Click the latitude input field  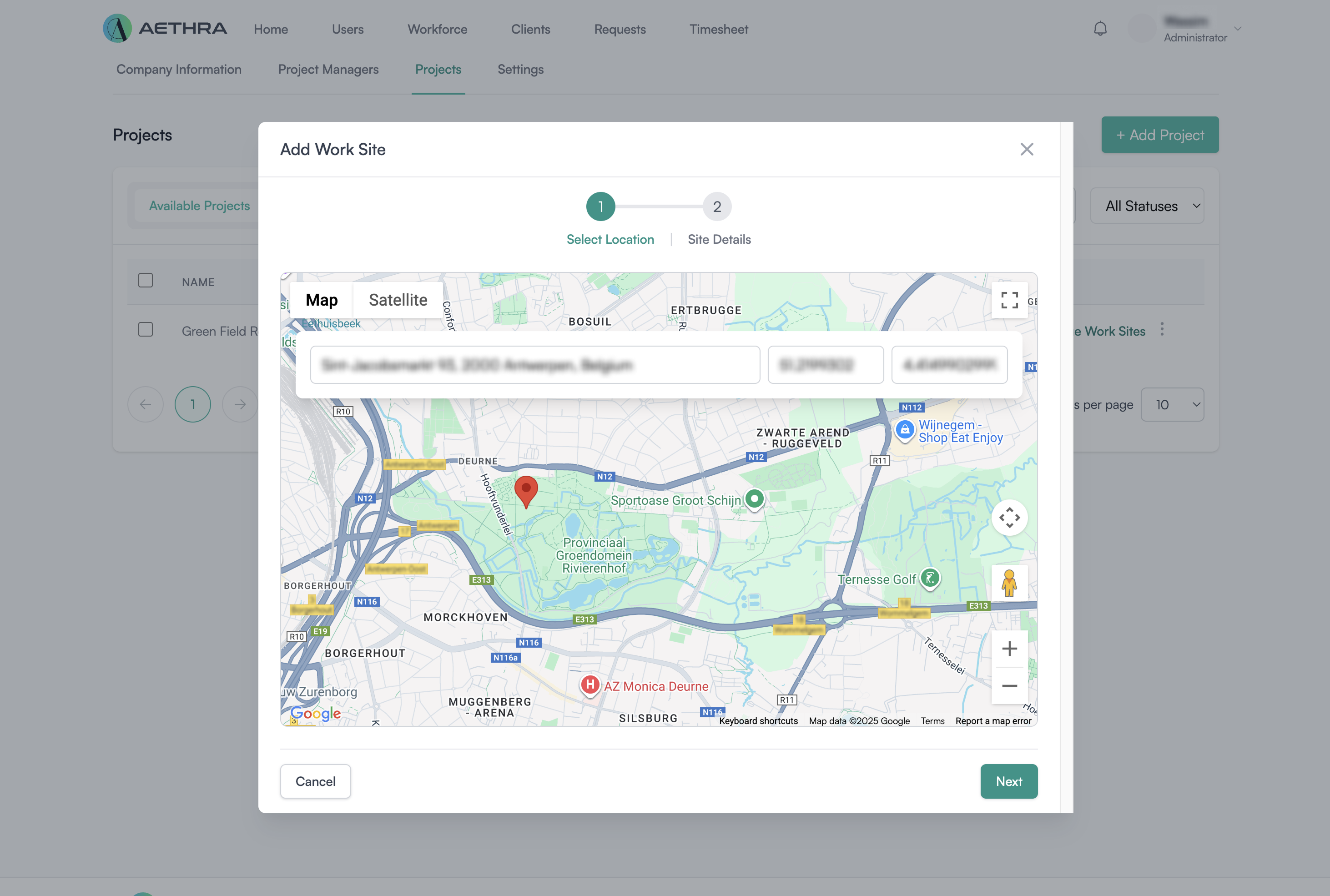pos(826,365)
